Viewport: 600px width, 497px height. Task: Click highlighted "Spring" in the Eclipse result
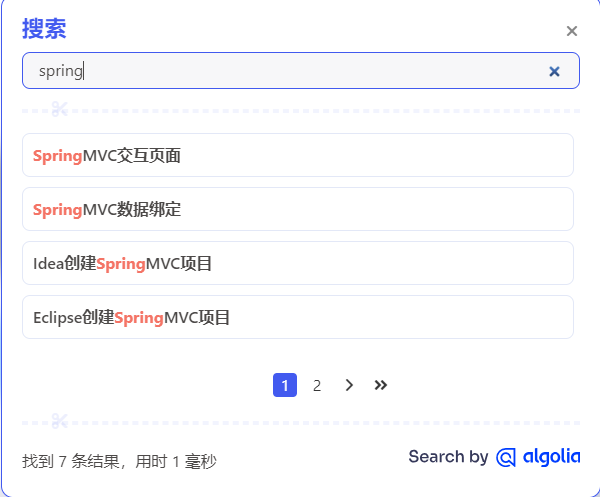[x=139, y=318]
